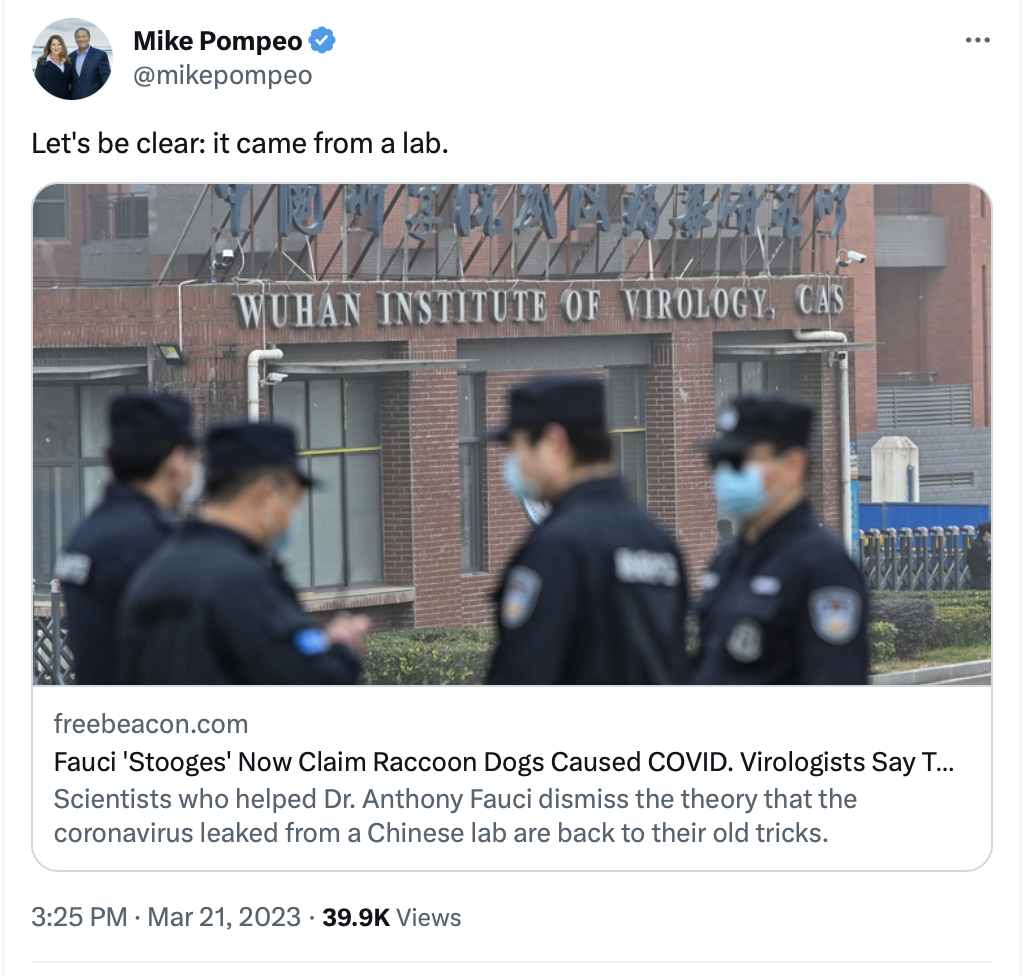Open the three-dot more options menu

[x=977, y=40]
